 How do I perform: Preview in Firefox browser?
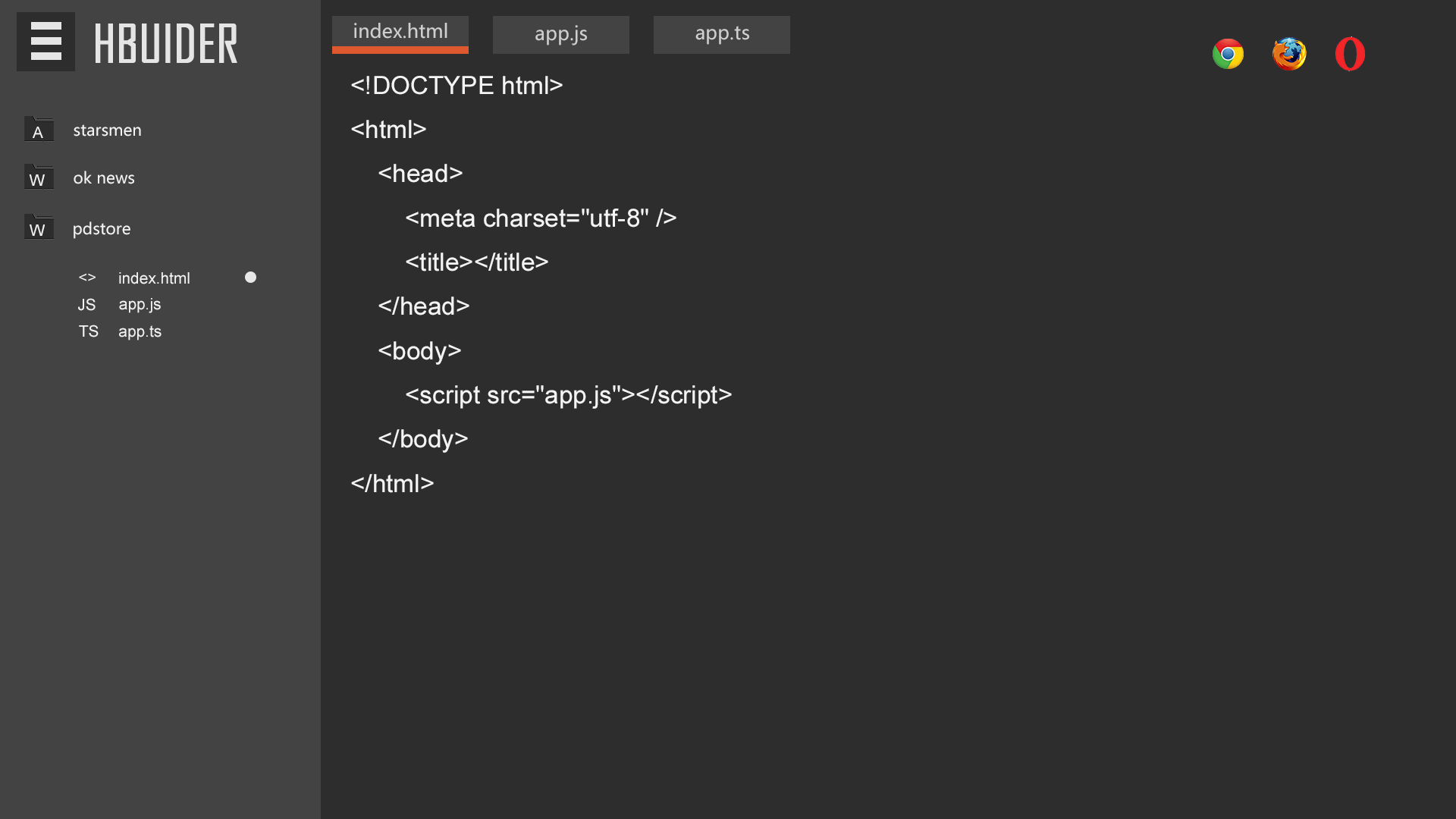[1289, 54]
